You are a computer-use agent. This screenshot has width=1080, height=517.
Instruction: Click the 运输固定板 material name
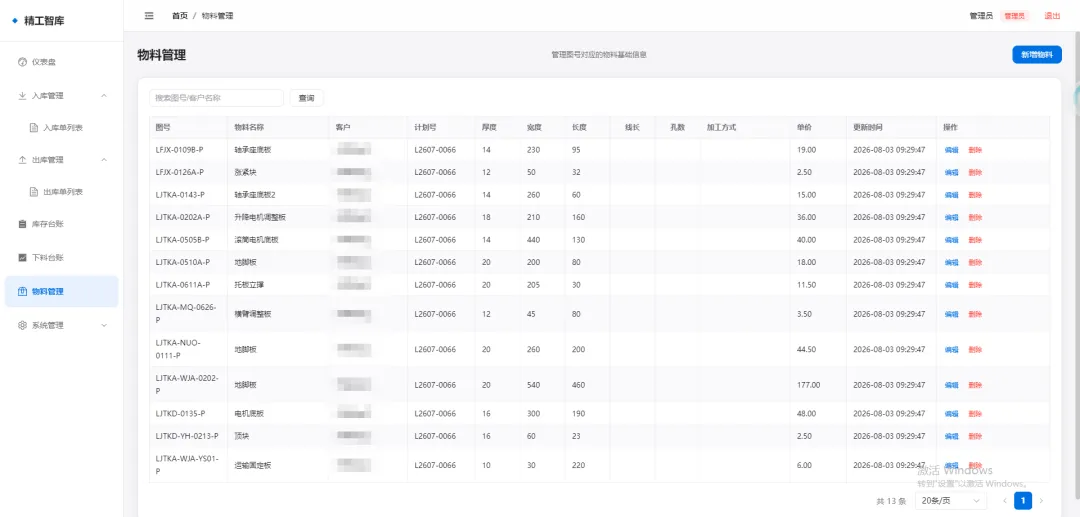[x=253, y=465]
